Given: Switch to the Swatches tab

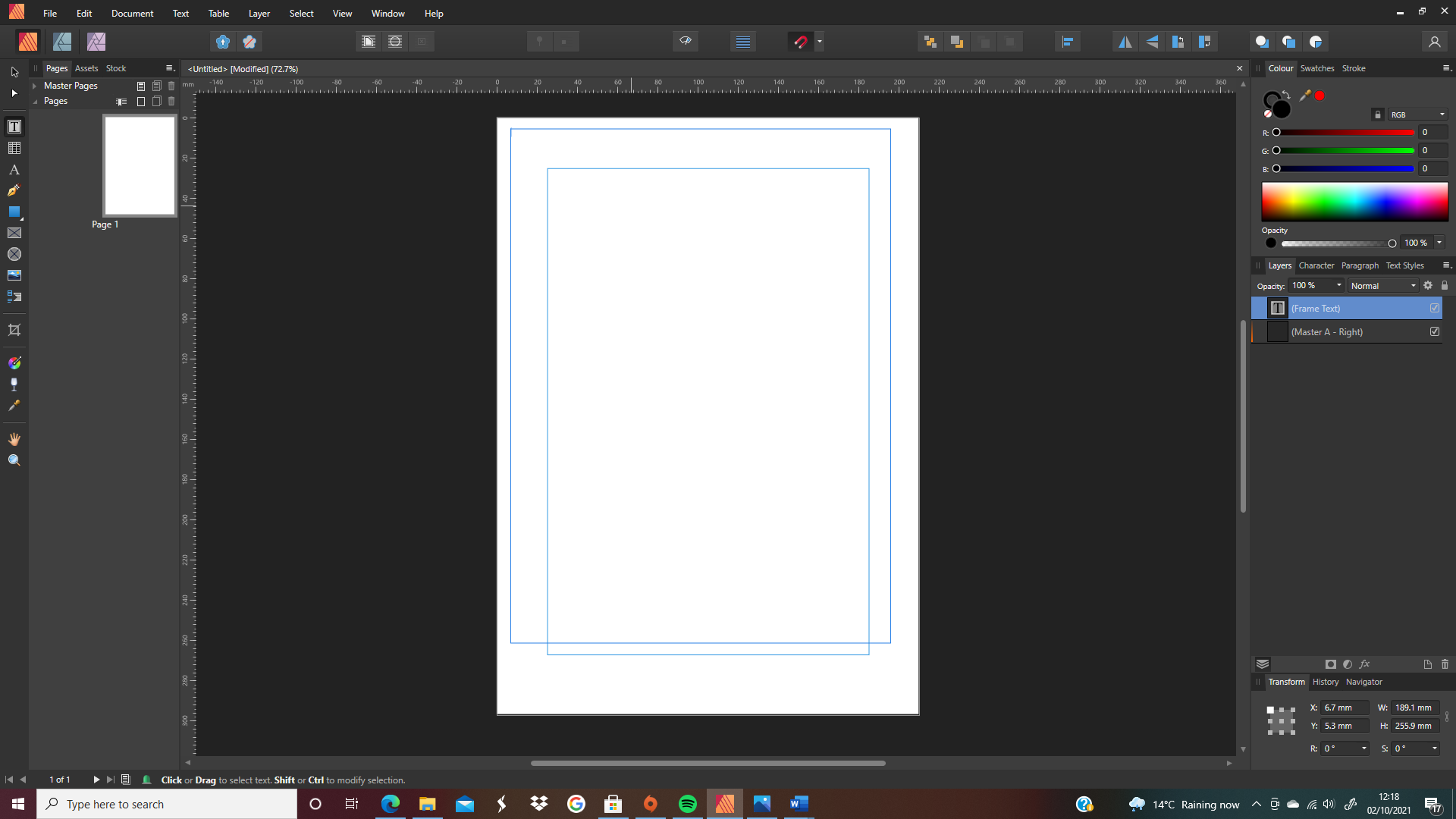Looking at the screenshot, I should click(1318, 68).
